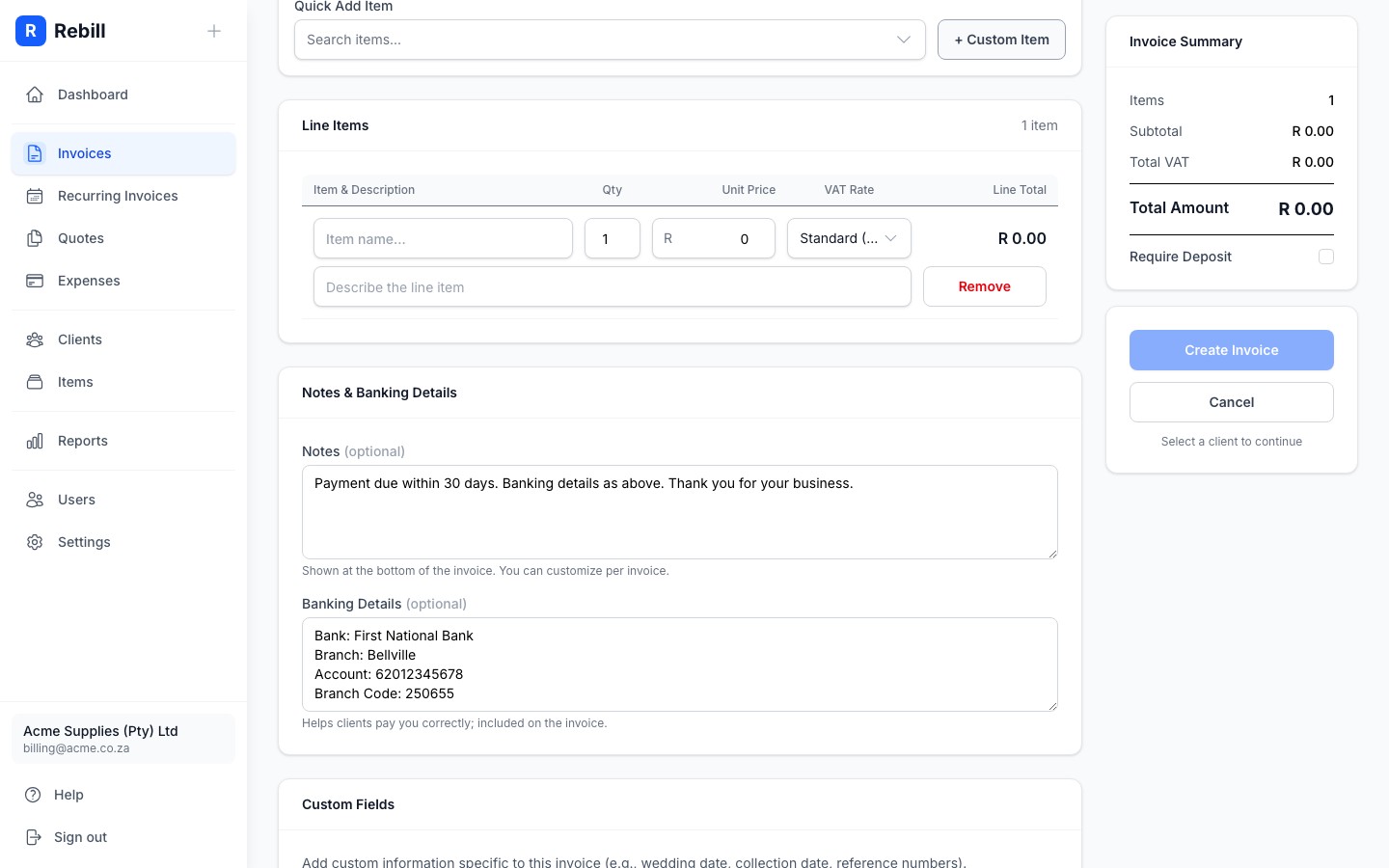
Task: Enable the Require Deposit checkbox
Action: [x=1326, y=257]
